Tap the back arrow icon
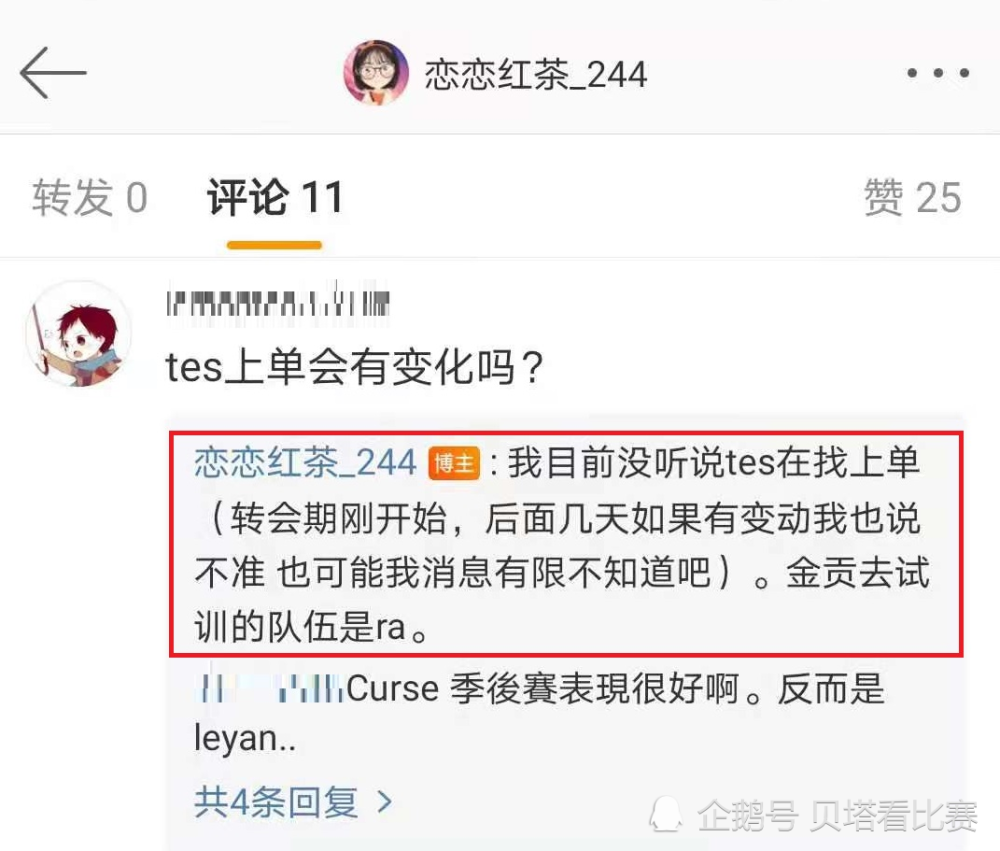 (x=53, y=73)
